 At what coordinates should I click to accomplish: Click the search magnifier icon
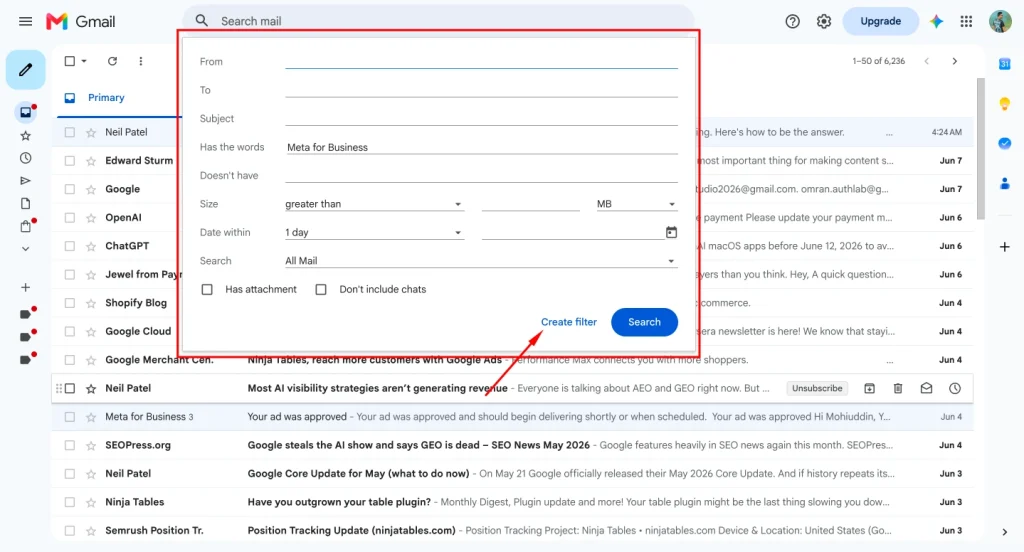(202, 21)
